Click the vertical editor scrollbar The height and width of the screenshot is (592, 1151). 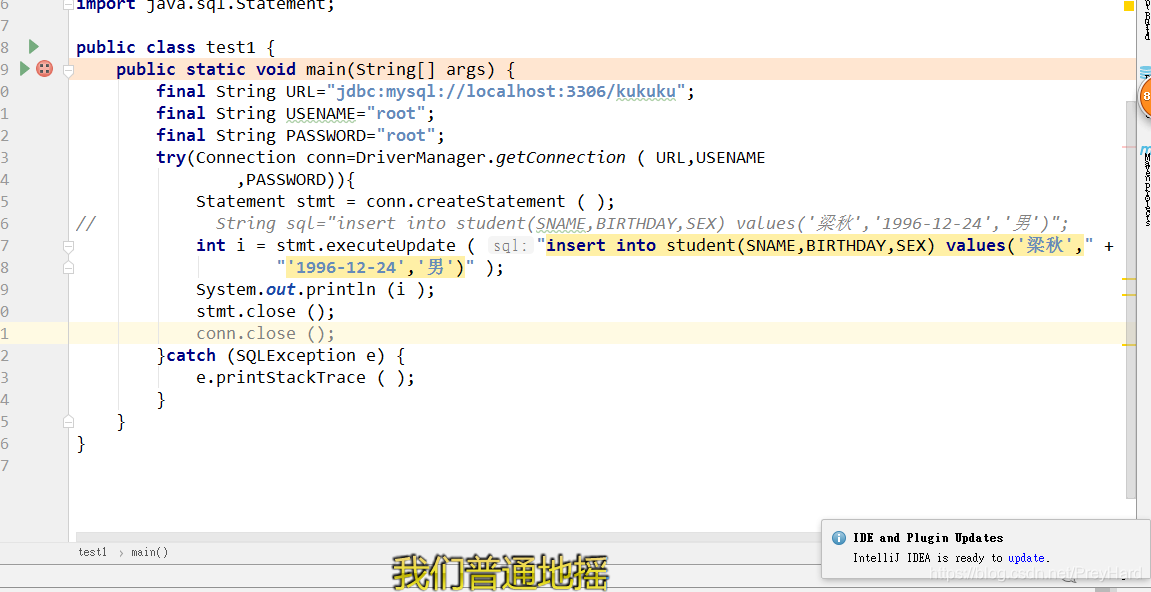click(x=1131, y=300)
